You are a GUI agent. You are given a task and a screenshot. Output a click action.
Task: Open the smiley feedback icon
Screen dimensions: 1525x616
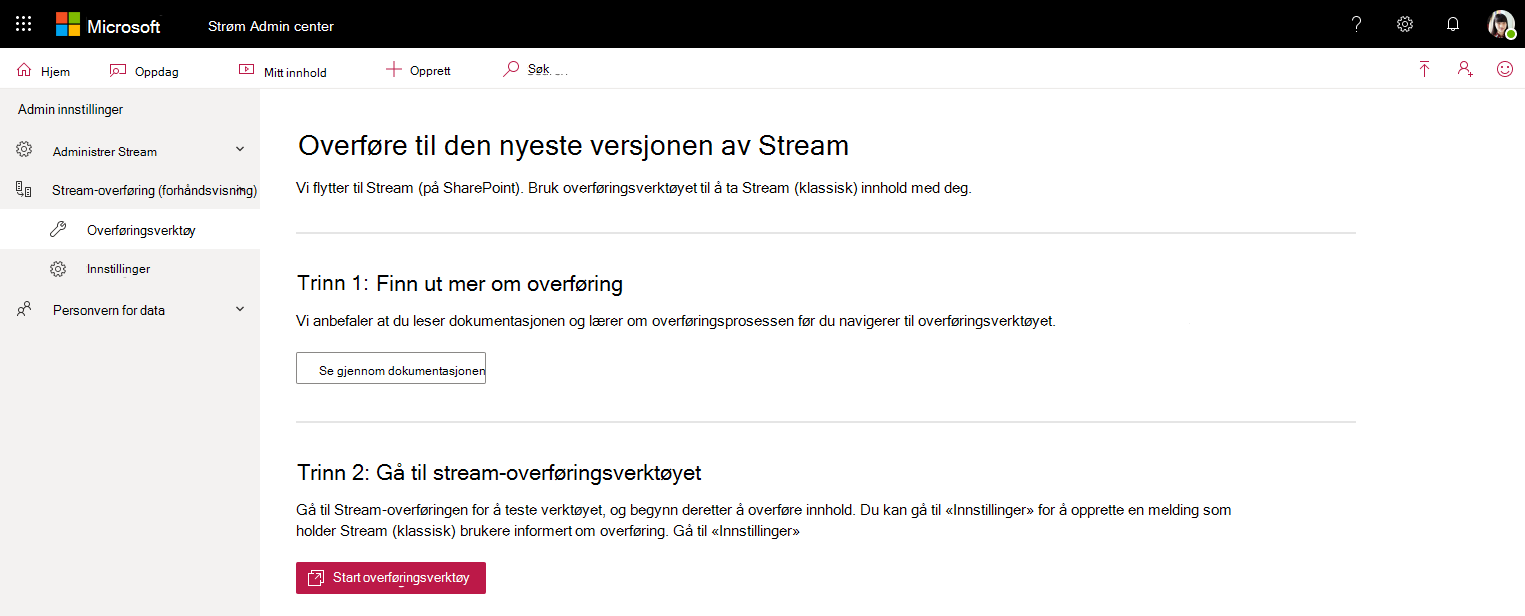(1503, 69)
